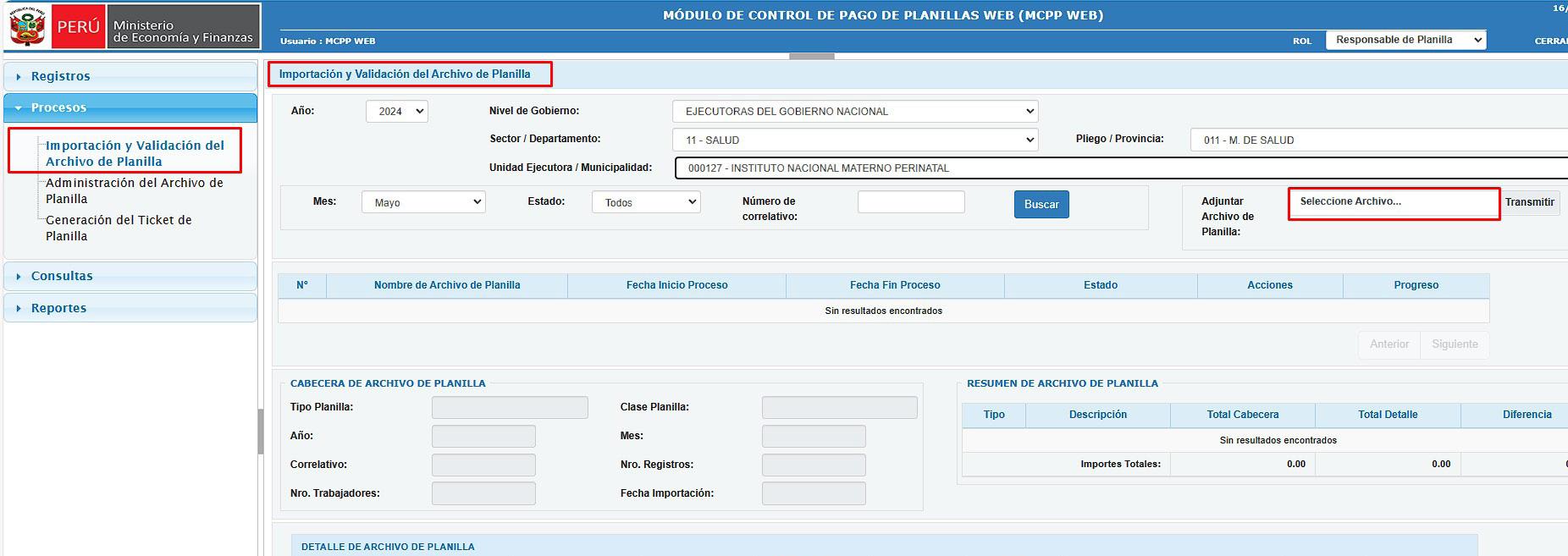Click the Anterior pagination button
Viewport: 1568px width, 556px height.
[1389, 344]
